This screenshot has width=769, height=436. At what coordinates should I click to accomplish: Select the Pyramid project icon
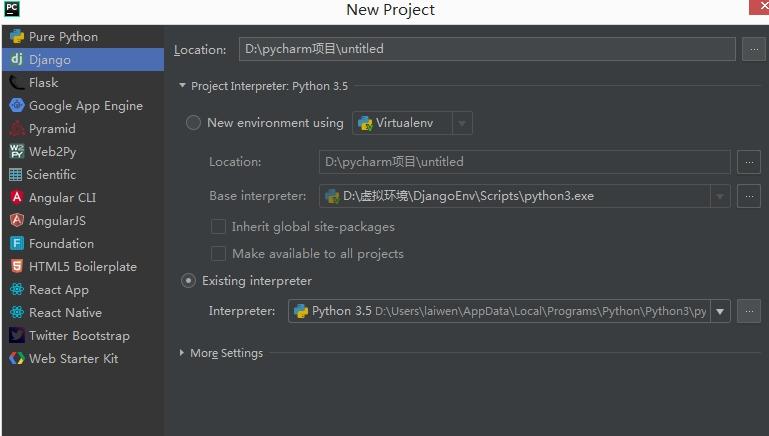click(17, 128)
